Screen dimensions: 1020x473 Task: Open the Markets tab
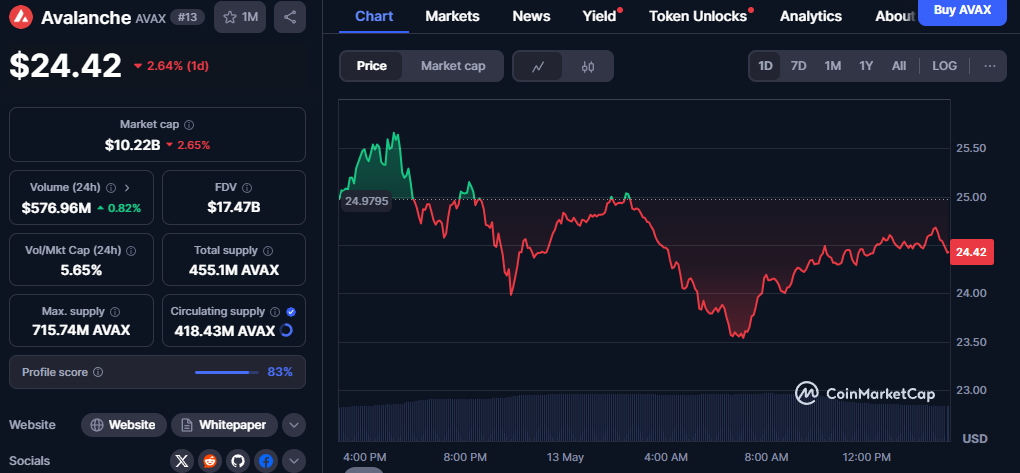coord(452,16)
